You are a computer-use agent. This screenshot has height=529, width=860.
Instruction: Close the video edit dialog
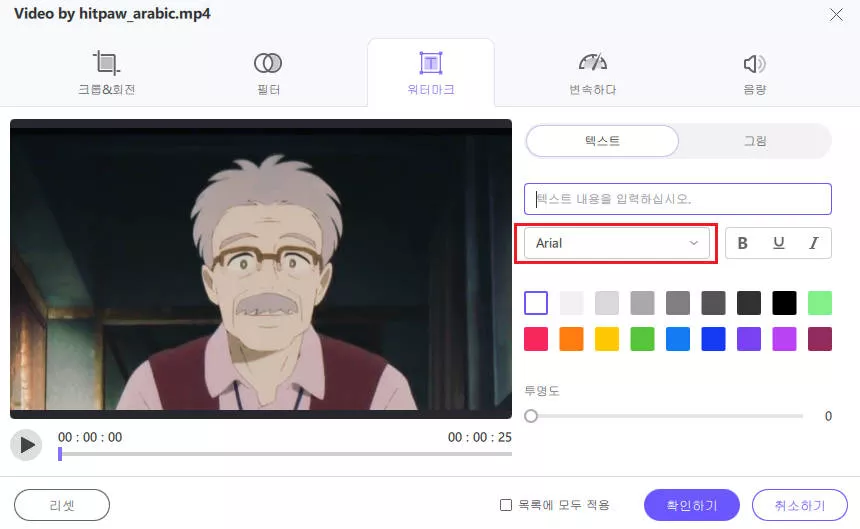(836, 15)
